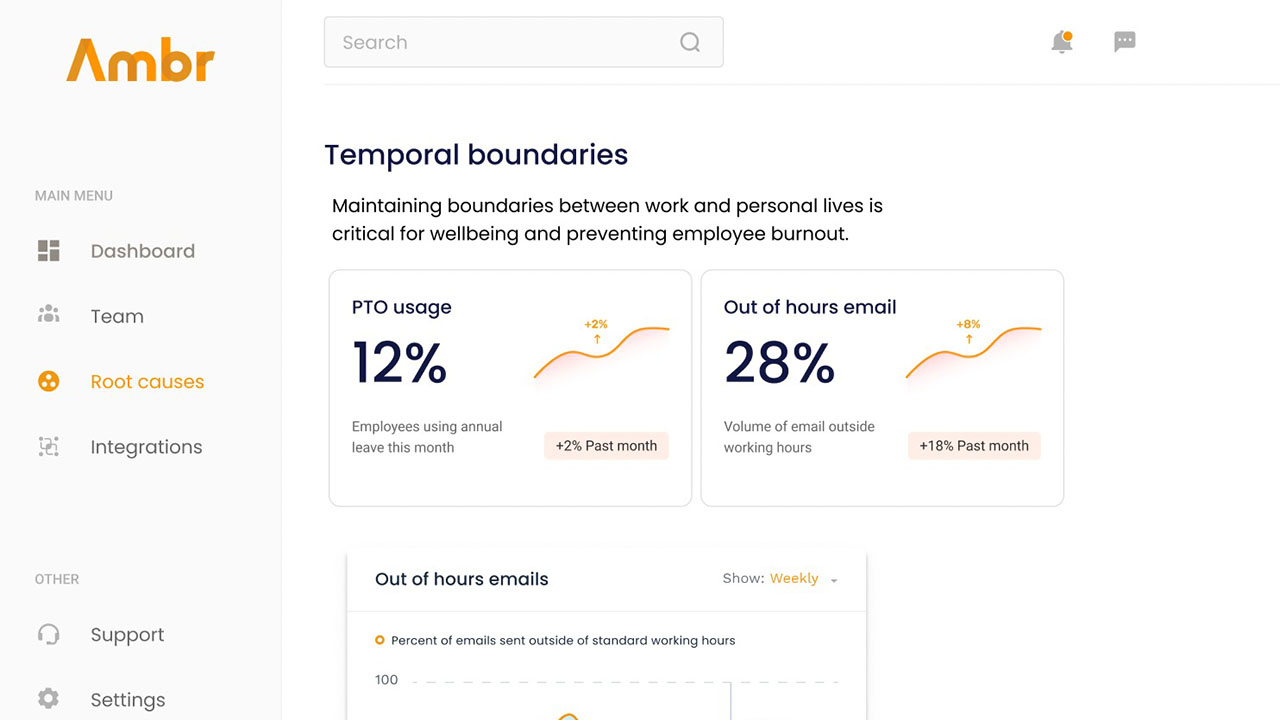This screenshot has height=720, width=1280.
Task: Click the Out of hours email trend chart
Action: tap(973, 352)
